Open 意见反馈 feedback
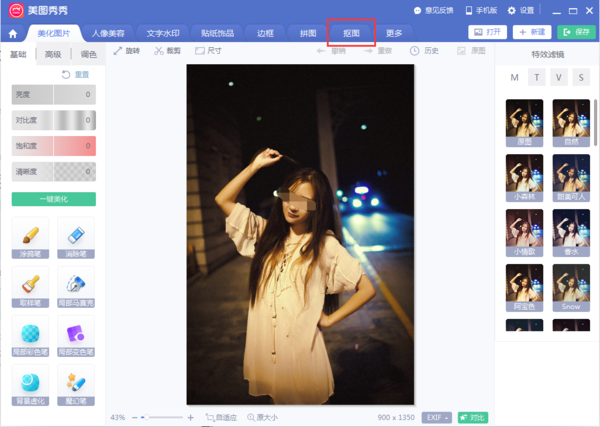Image resolution: width=600 pixels, height=427 pixels. tap(434, 11)
